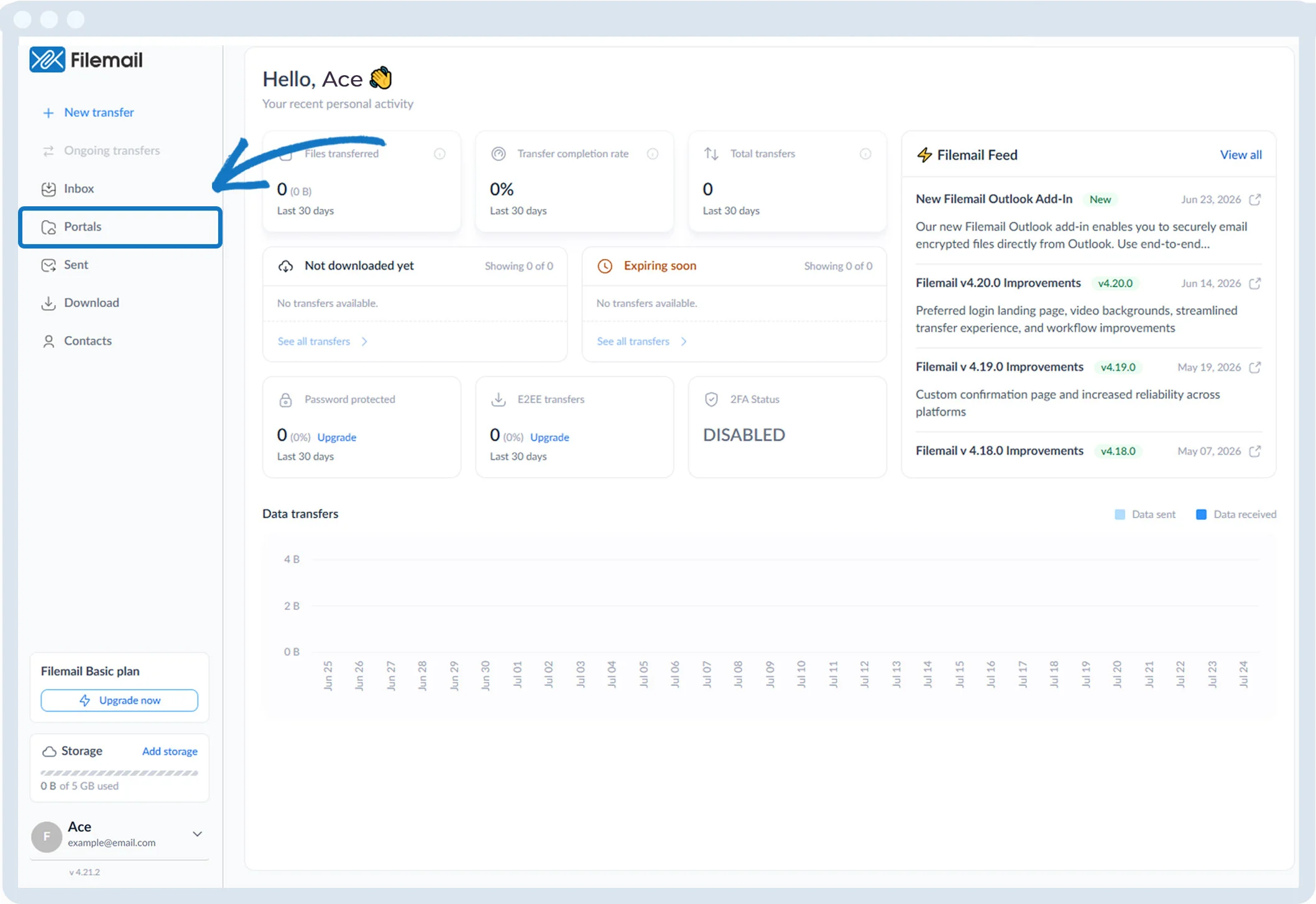The width and height of the screenshot is (1316, 904).
Task: Click the 0 B of 5 GB used text
Action: [80, 786]
